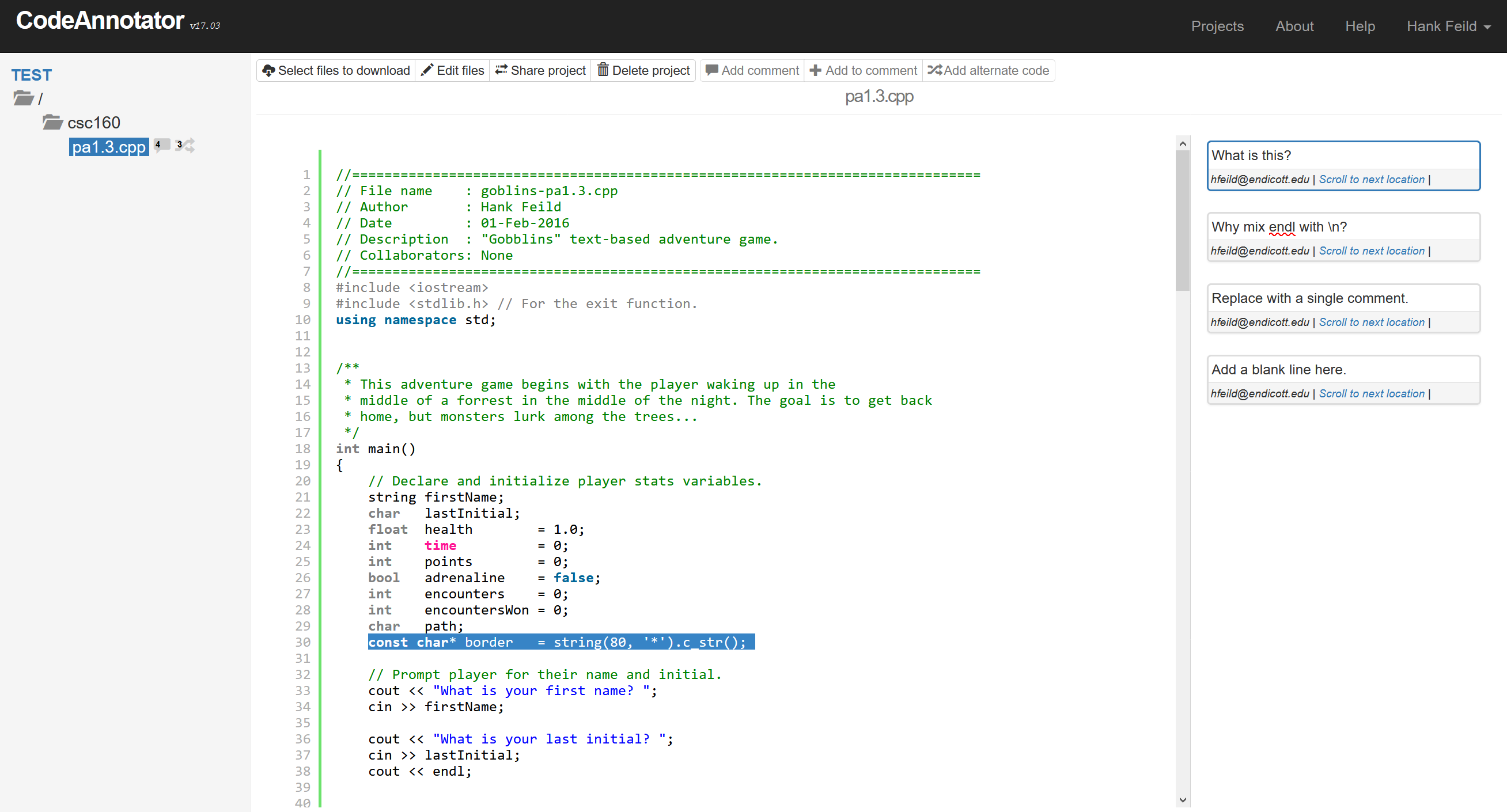Click the Delete project trash icon
1507x812 pixels.
point(603,70)
